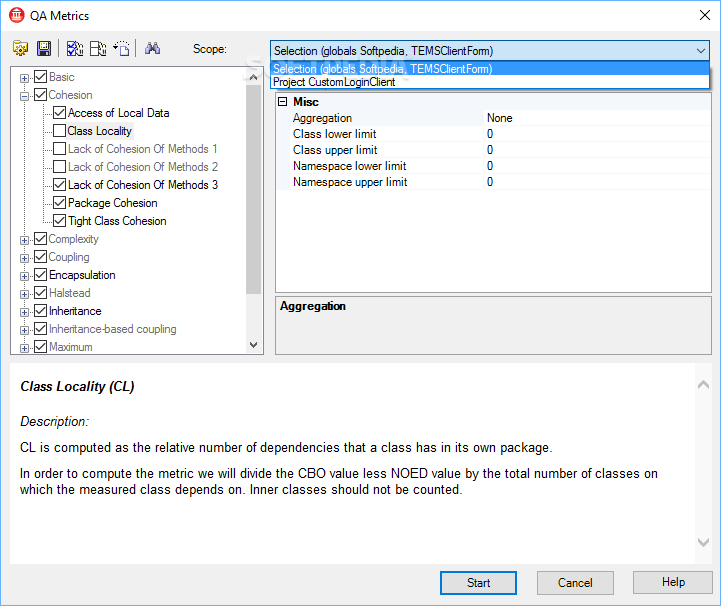Click the metric tree scroll up arrow

tap(253, 77)
